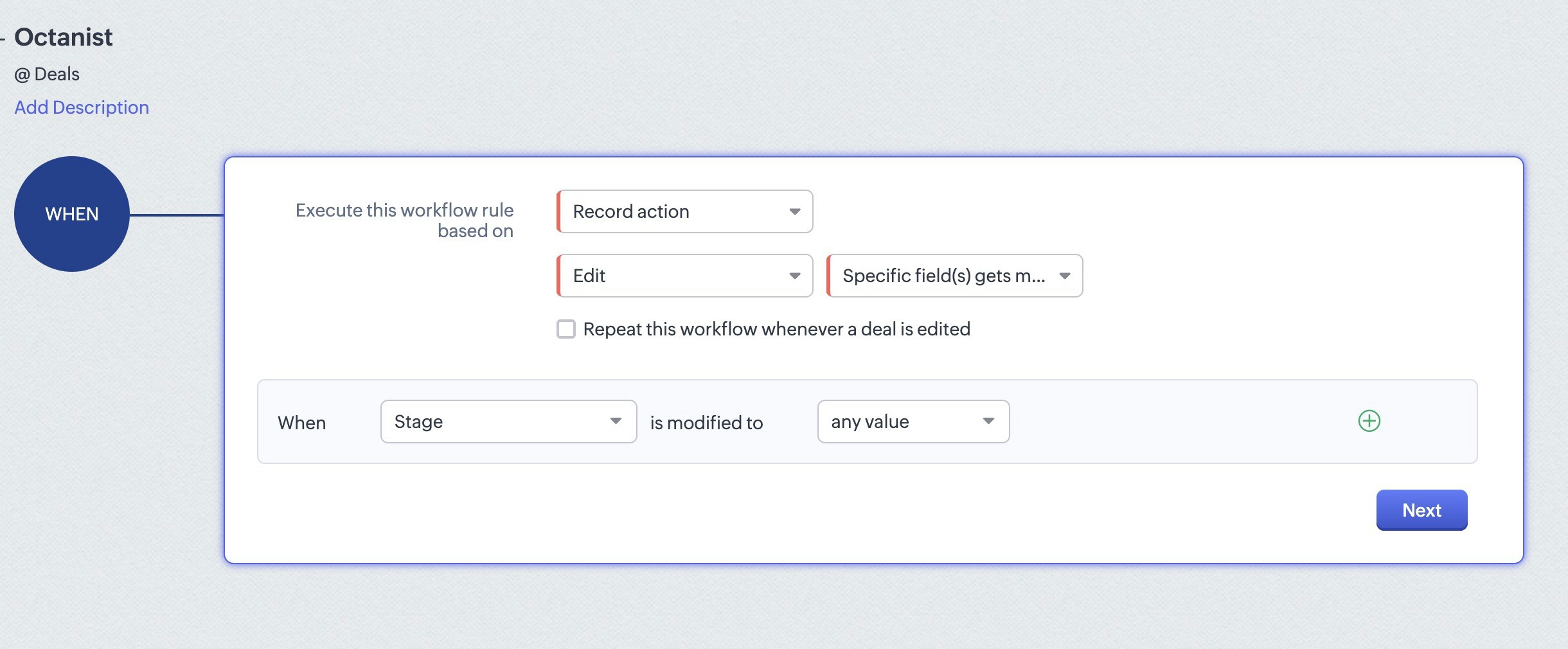Click the "@ Deals" module label
This screenshot has width=1568, height=649.
(47, 73)
